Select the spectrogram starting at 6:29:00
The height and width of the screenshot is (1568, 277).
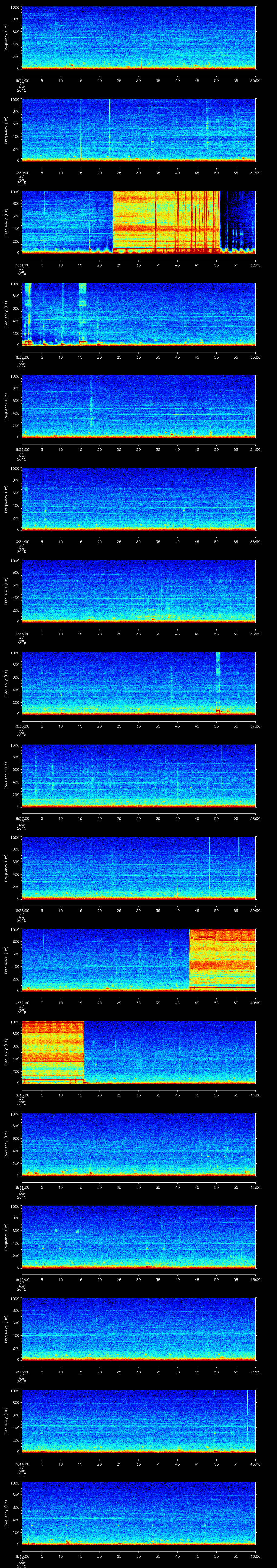coord(138,38)
